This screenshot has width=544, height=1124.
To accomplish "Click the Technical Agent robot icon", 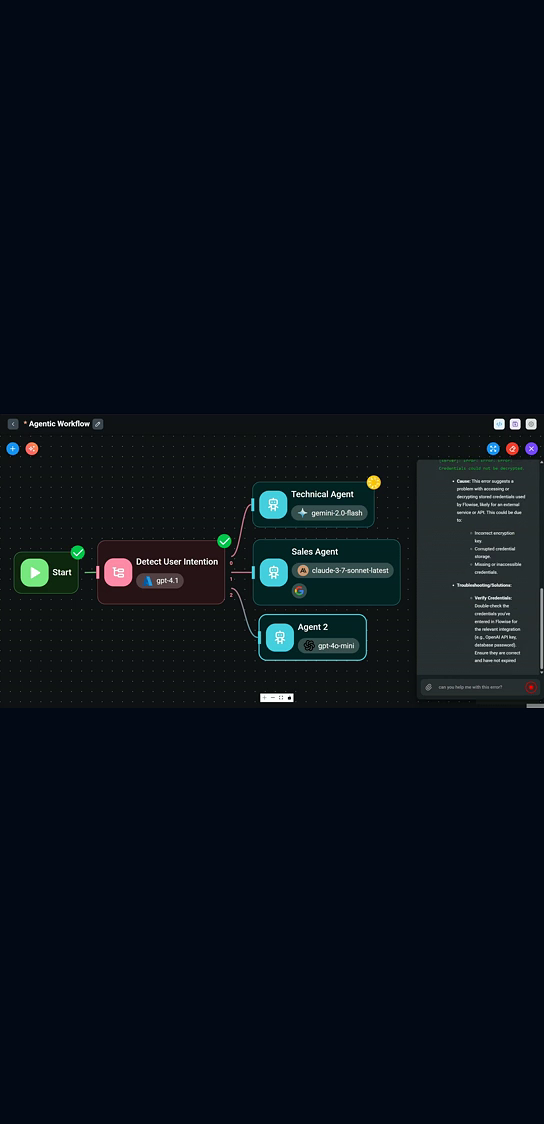I will pyautogui.click(x=273, y=505).
